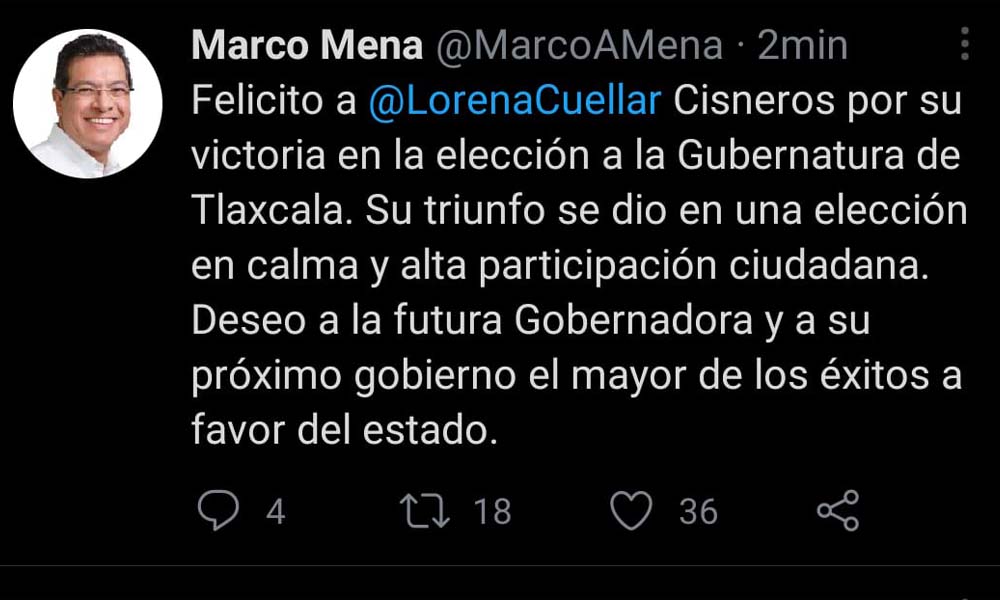The image size is (1000, 600).
Task: Open the three-dot more options menu
Action: [965, 45]
